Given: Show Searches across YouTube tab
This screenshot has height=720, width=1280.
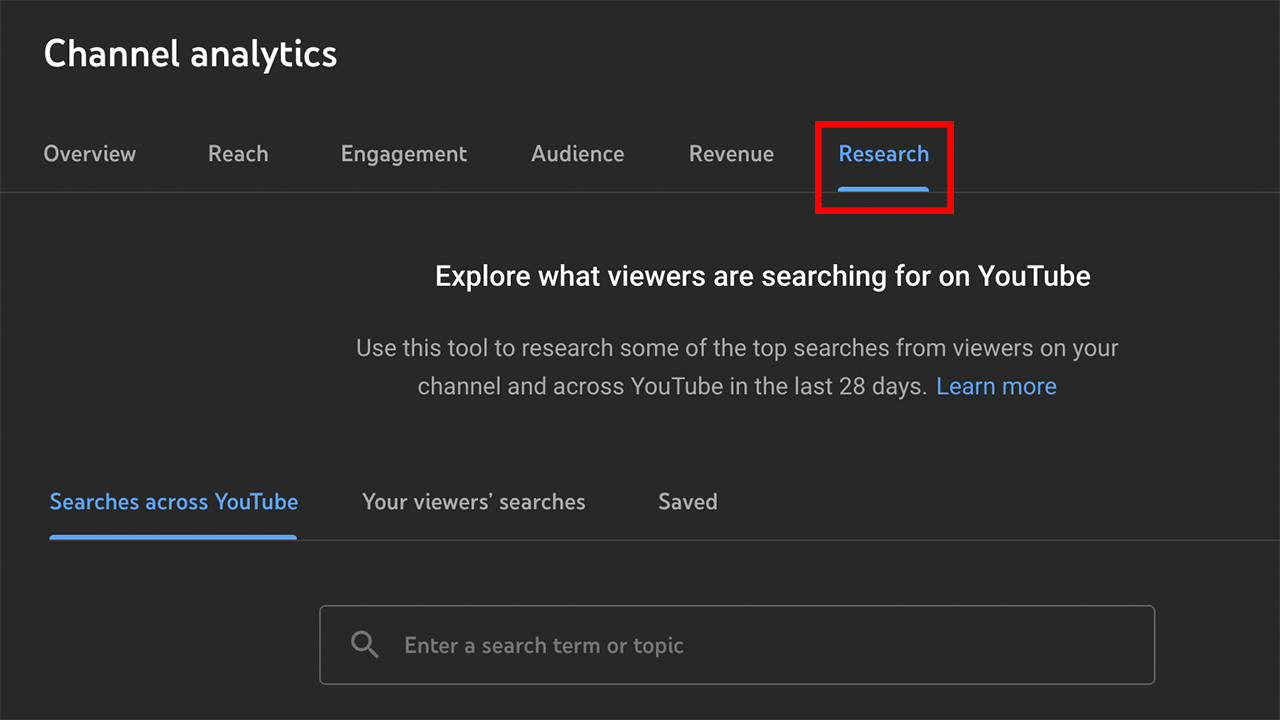Looking at the screenshot, I should (x=174, y=502).
